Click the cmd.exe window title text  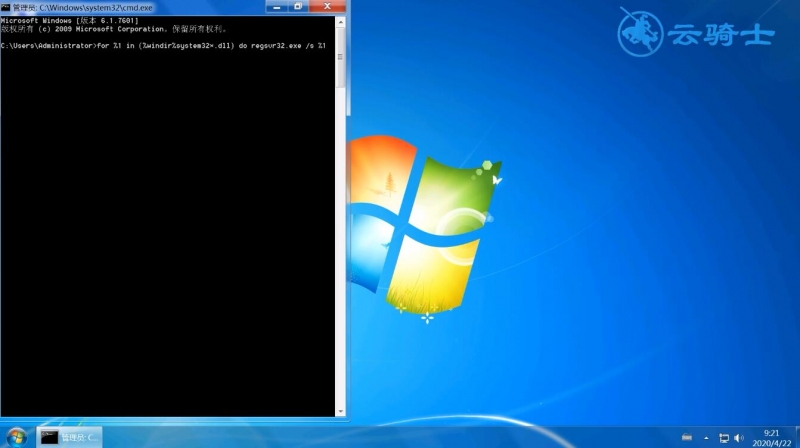(83, 8)
